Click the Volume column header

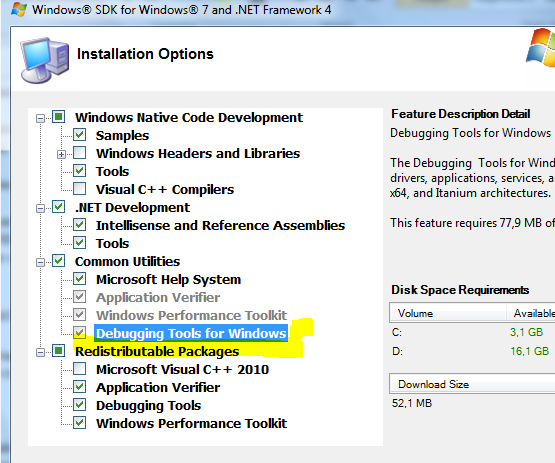447,313
